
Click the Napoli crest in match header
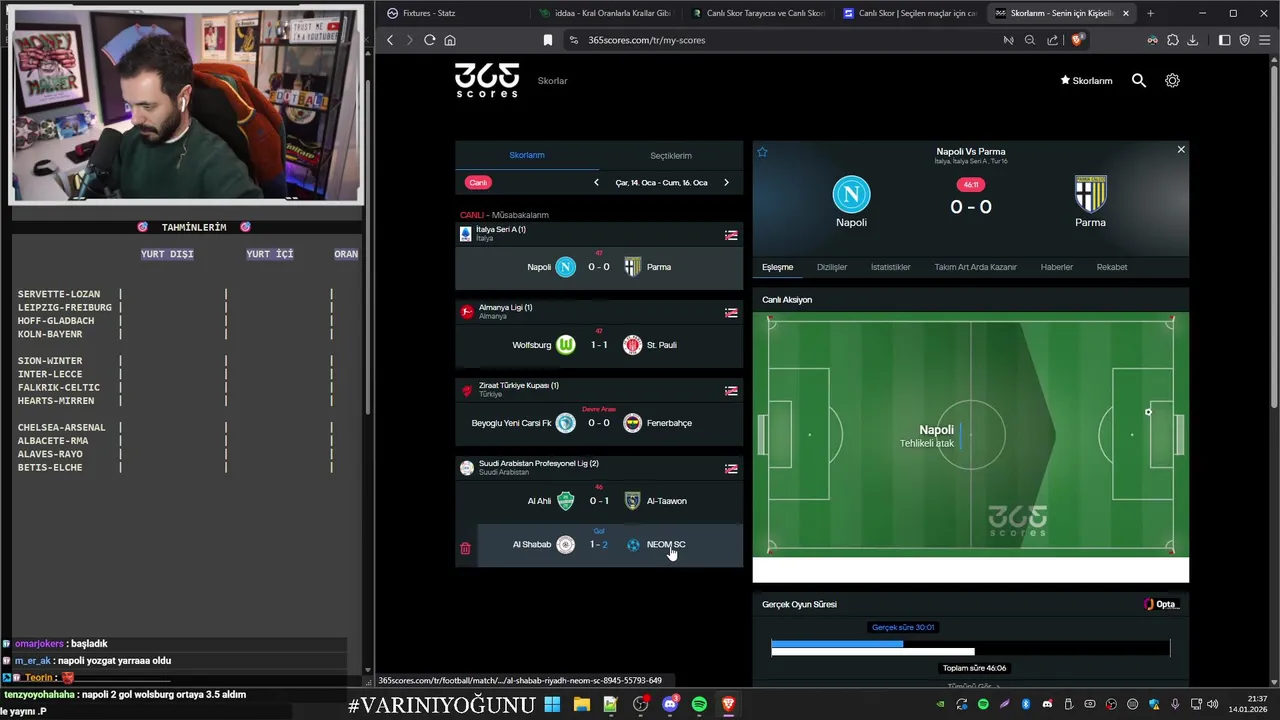(x=852, y=194)
